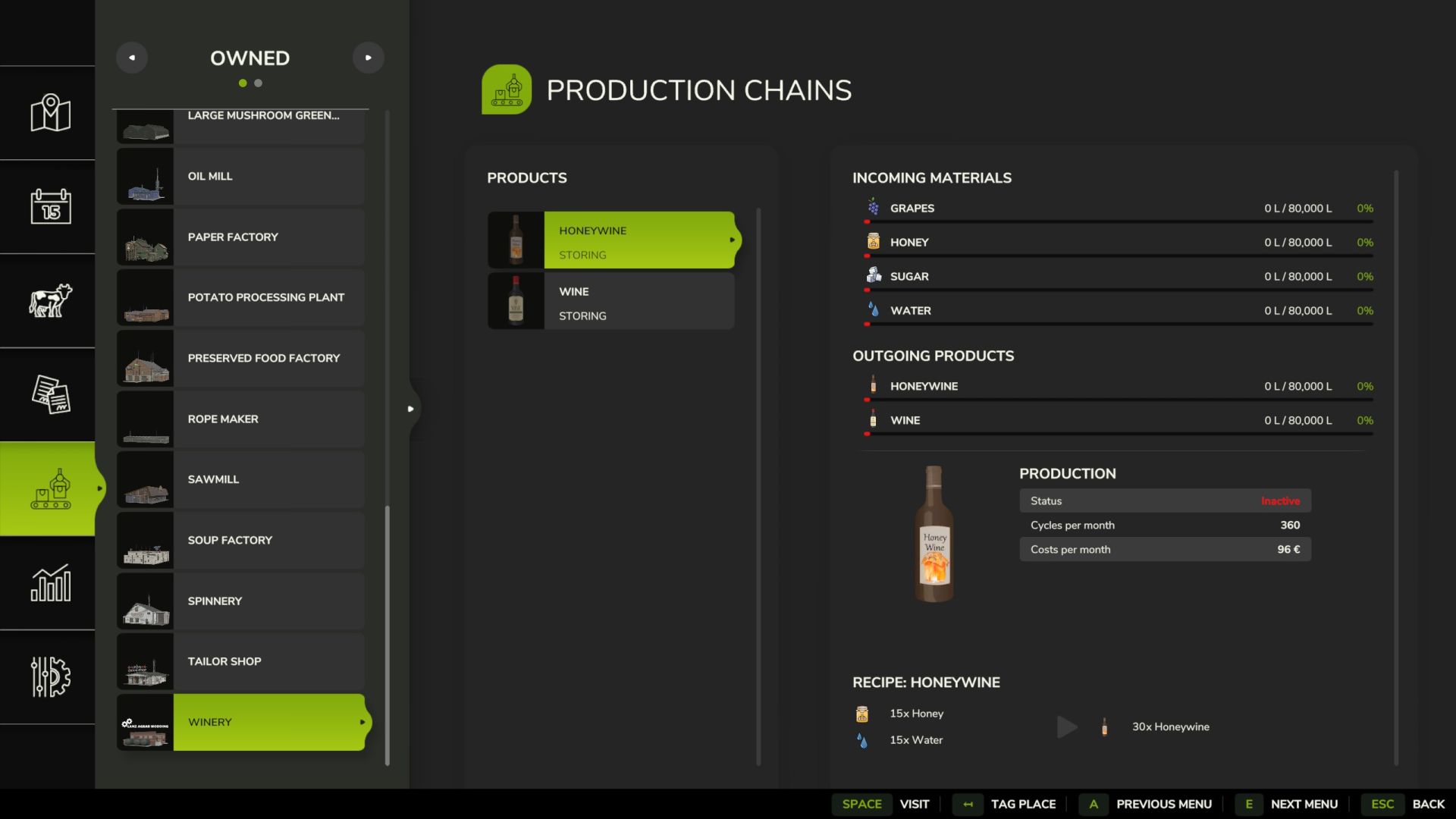The image size is (1456, 819).
Task: Open the map sidebar icon
Action: point(50,113)
